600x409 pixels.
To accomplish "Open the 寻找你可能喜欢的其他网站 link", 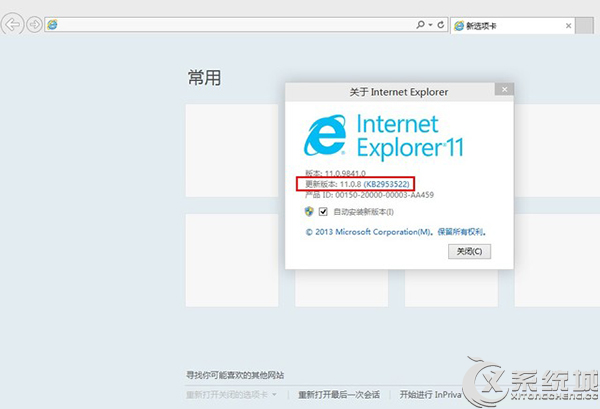I will pos(235,375).
